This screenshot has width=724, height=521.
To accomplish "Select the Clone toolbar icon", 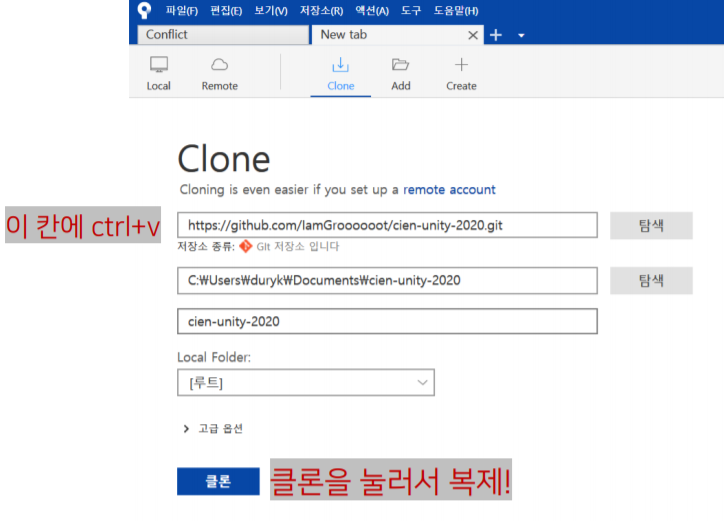I will click(x=341, y=74).
